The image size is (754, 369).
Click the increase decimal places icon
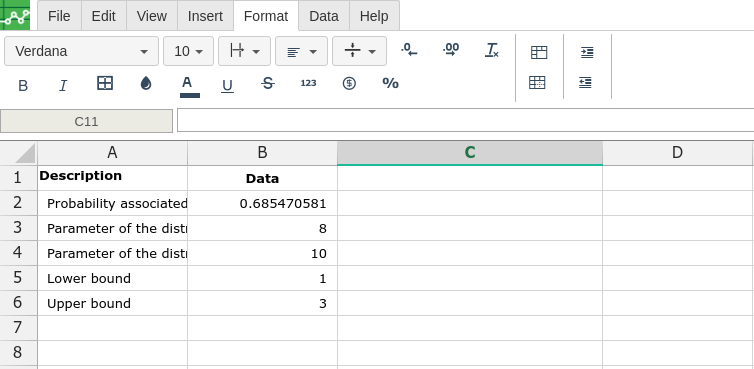tap(451, 50)
